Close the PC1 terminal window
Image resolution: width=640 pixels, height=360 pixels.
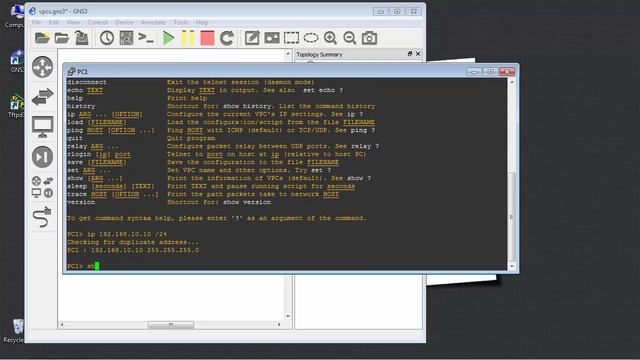click(507, 71)
